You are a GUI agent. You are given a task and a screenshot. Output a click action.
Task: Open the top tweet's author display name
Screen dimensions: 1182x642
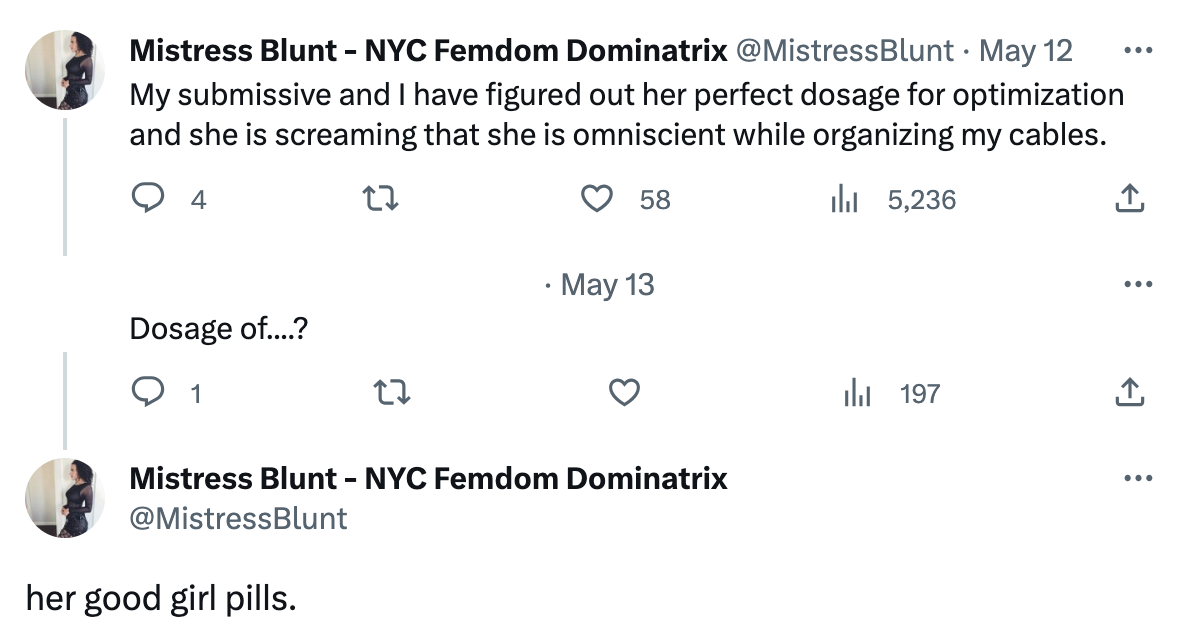point(428,50)
